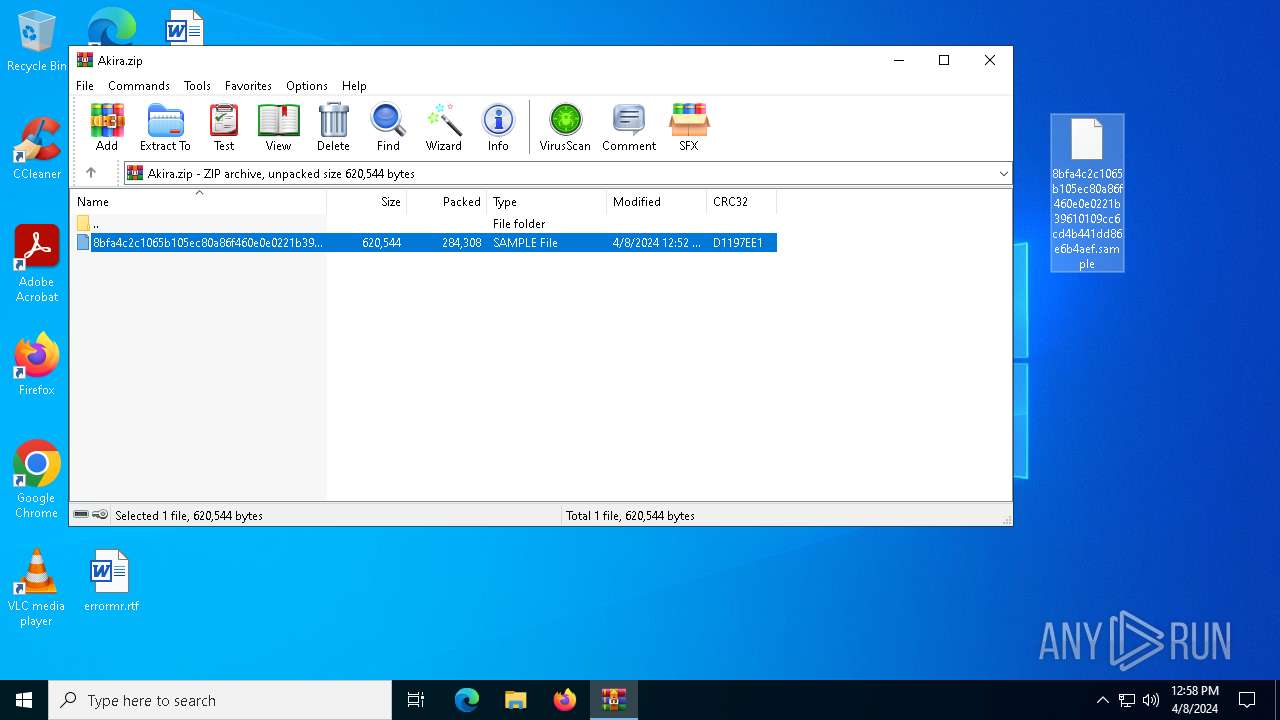
Task: Expand the address bar path dropdown
Action: pyautogui.click(x=1003, y=174)
